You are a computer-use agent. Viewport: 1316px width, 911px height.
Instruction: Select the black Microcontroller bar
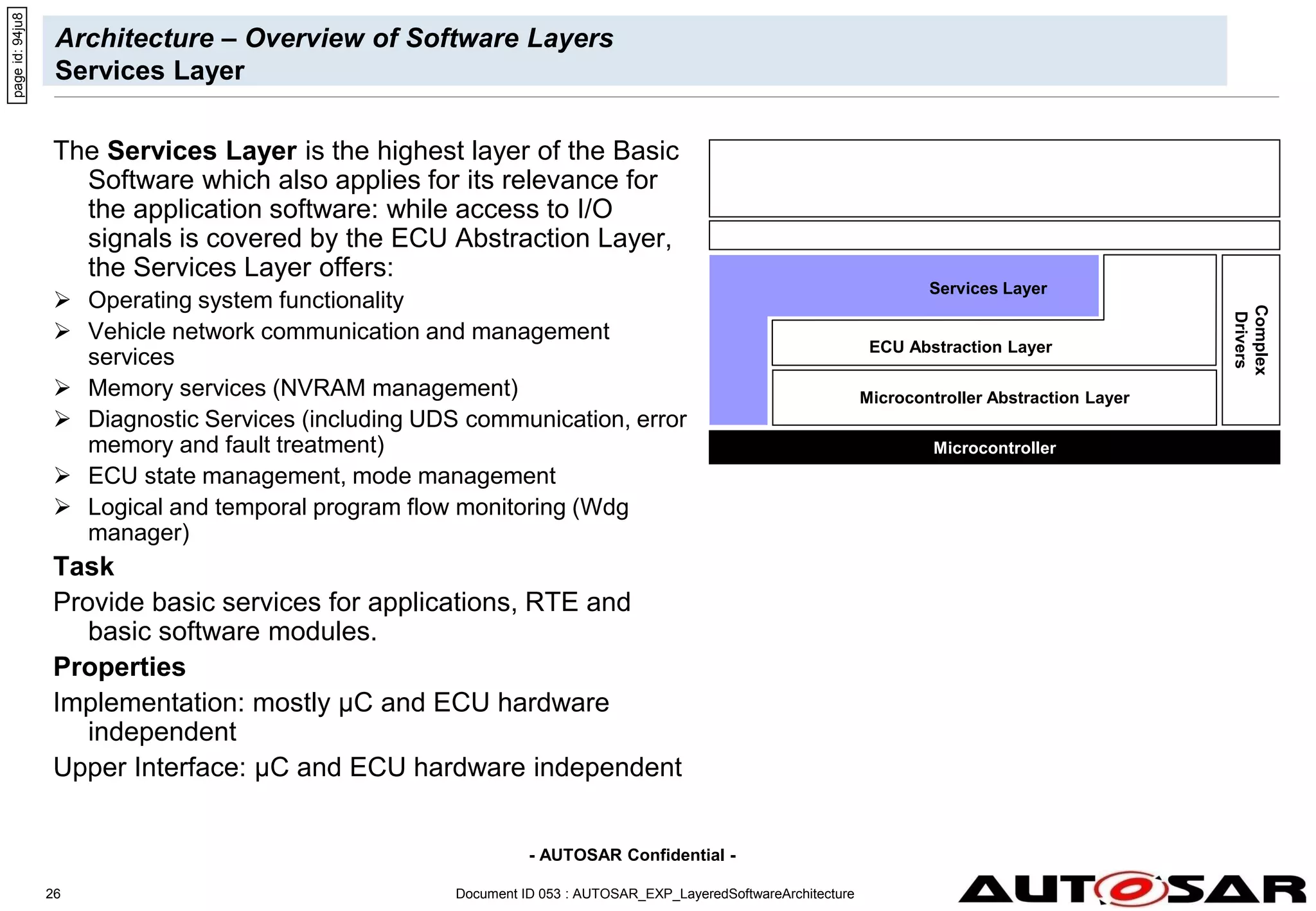(x=994, y=447)
